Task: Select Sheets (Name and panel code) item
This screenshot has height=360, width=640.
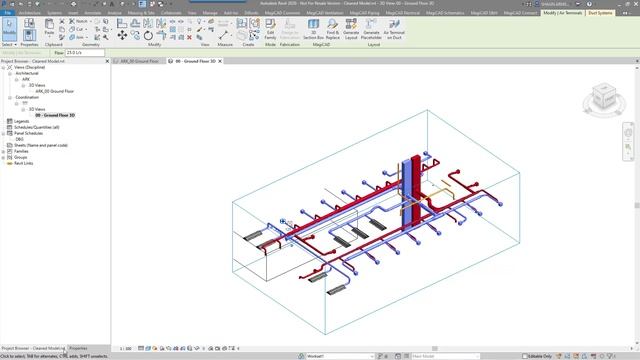Action: (x=41, y=145)
